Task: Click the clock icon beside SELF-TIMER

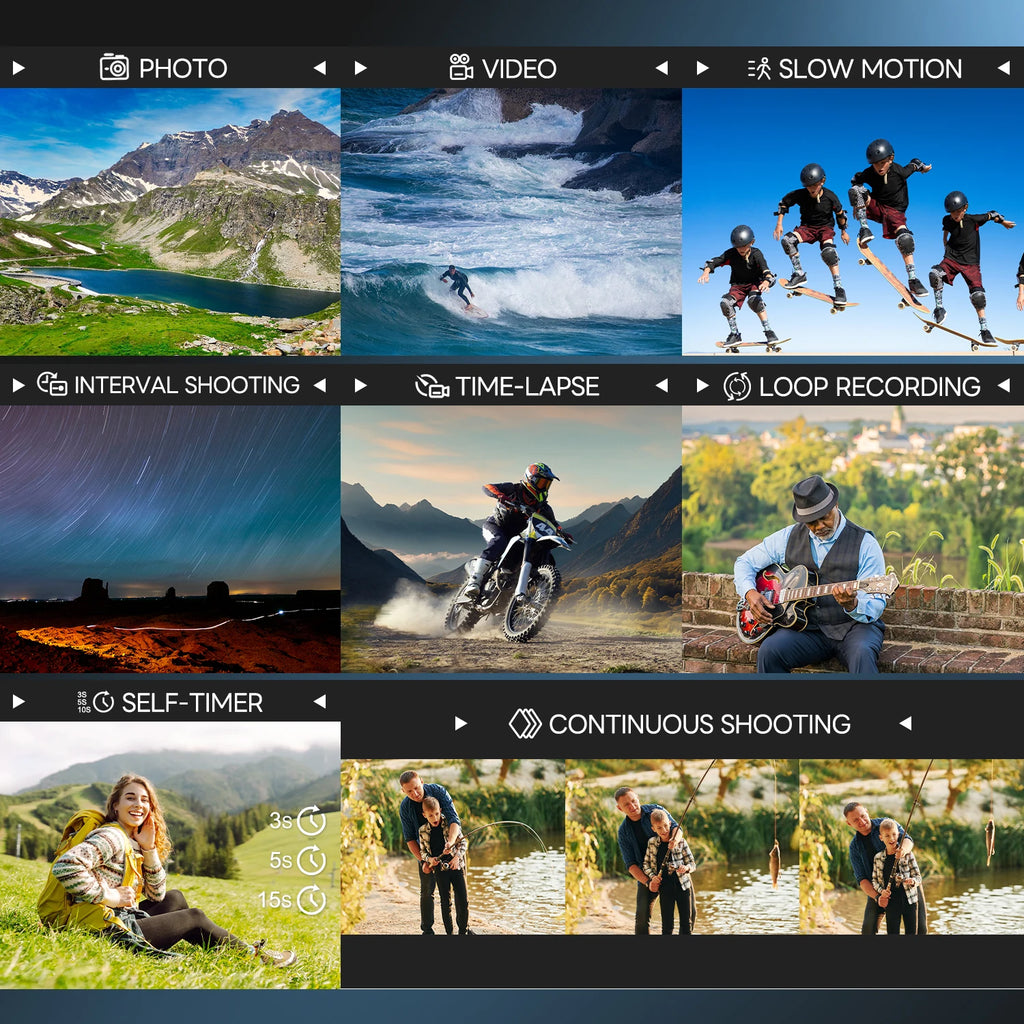Action: pyautogui.click(x=103, y=702)
